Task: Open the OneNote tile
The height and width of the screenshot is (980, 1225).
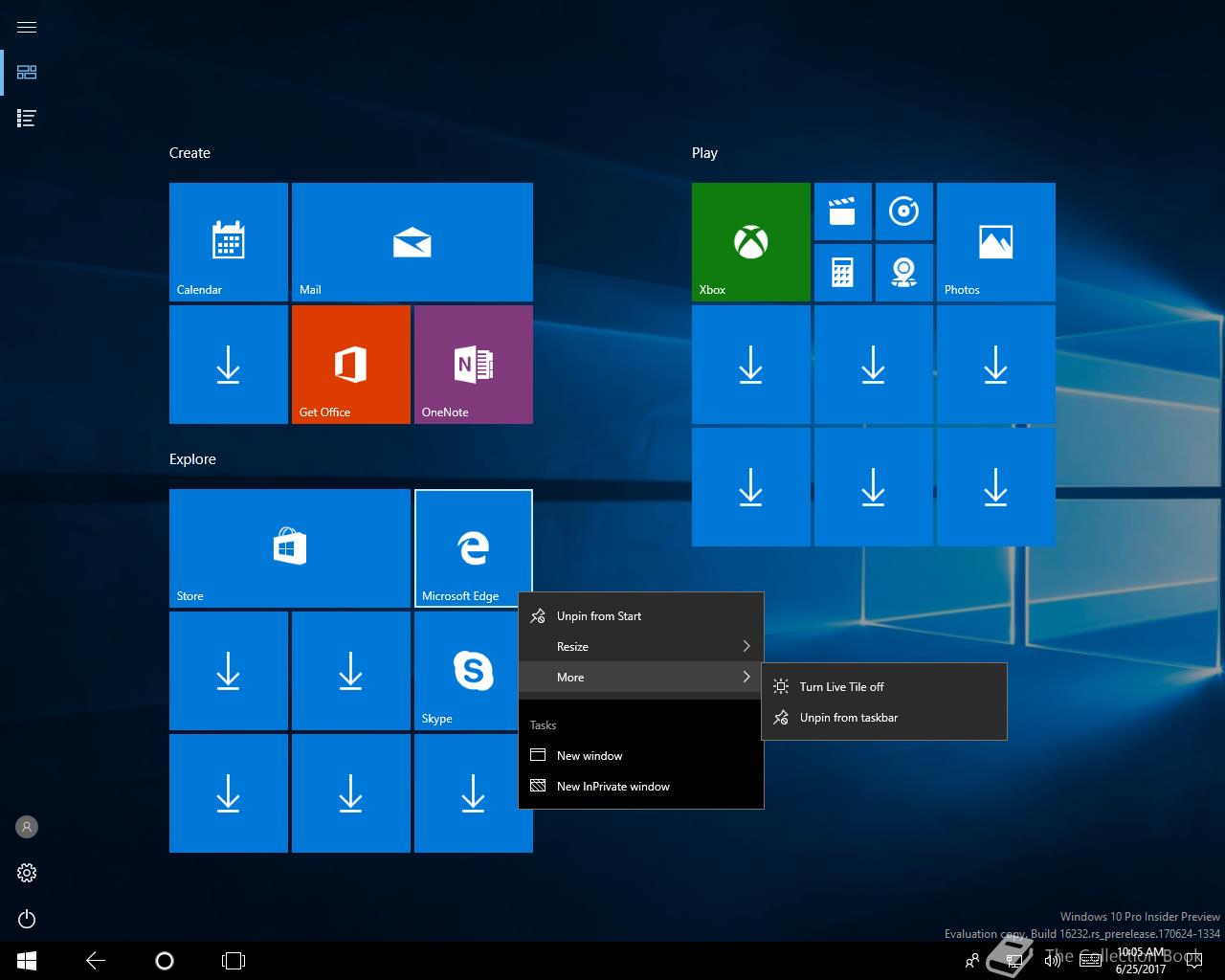Action: 474,365
